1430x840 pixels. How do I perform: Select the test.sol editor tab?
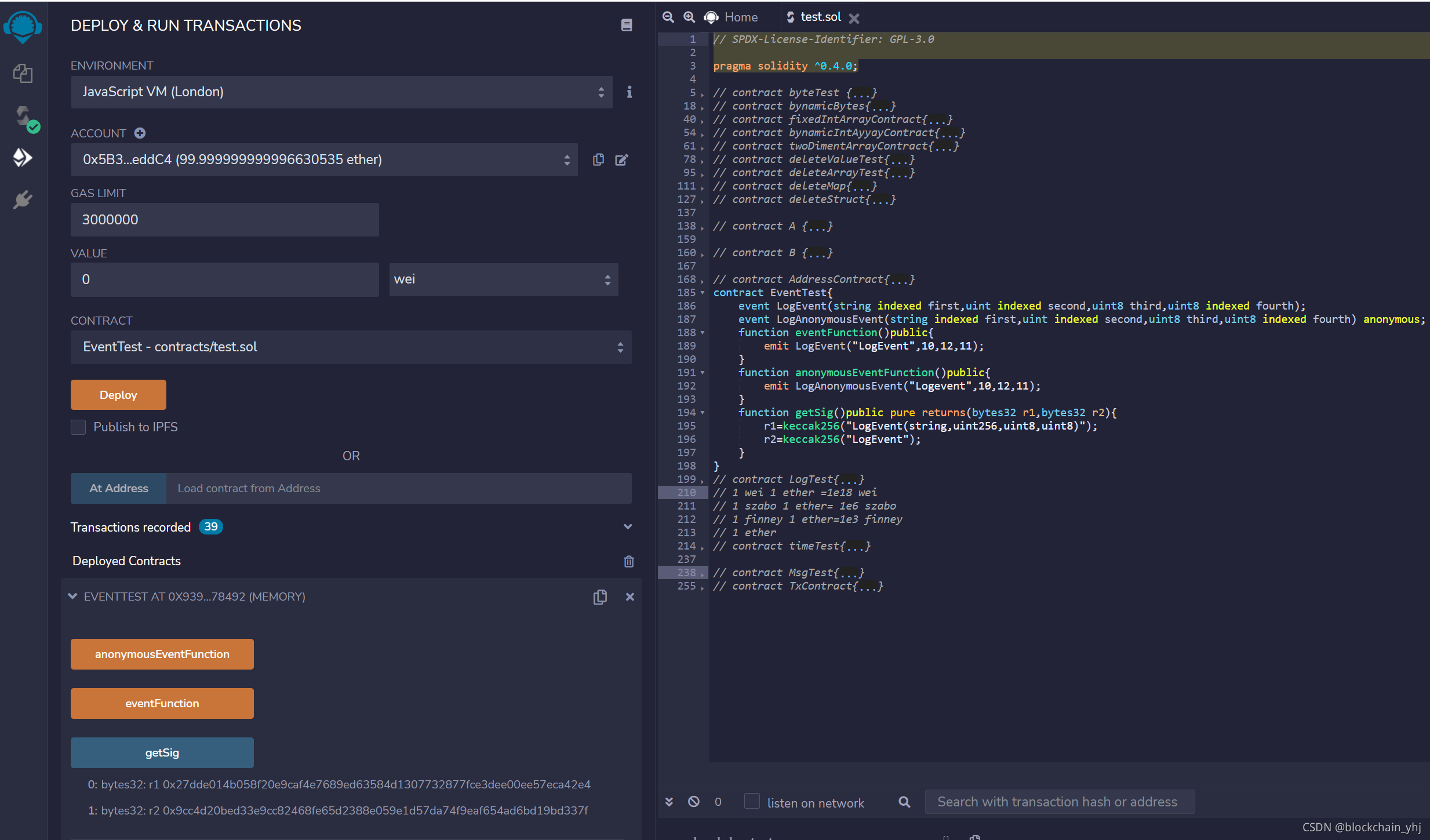pyautogui.click(x=820, y=17)
